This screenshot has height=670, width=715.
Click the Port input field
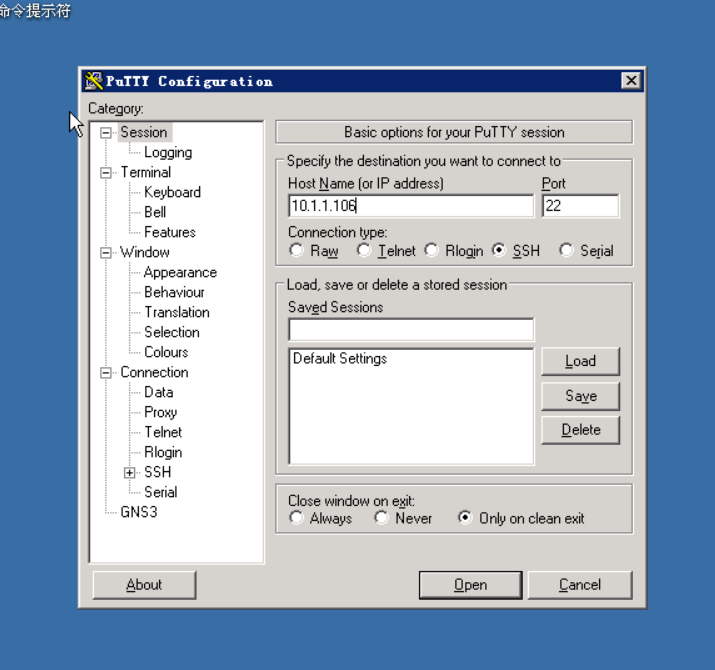click(x=580, y=206)
